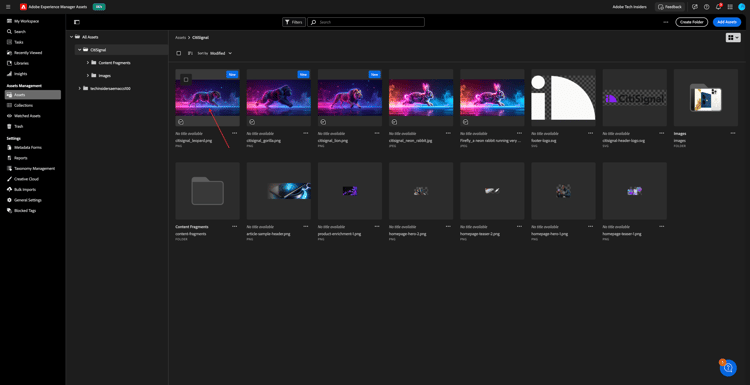The image size is (750, 385).
Task: Click the red Adobe logo icon
Action: [x=23, y=7]
